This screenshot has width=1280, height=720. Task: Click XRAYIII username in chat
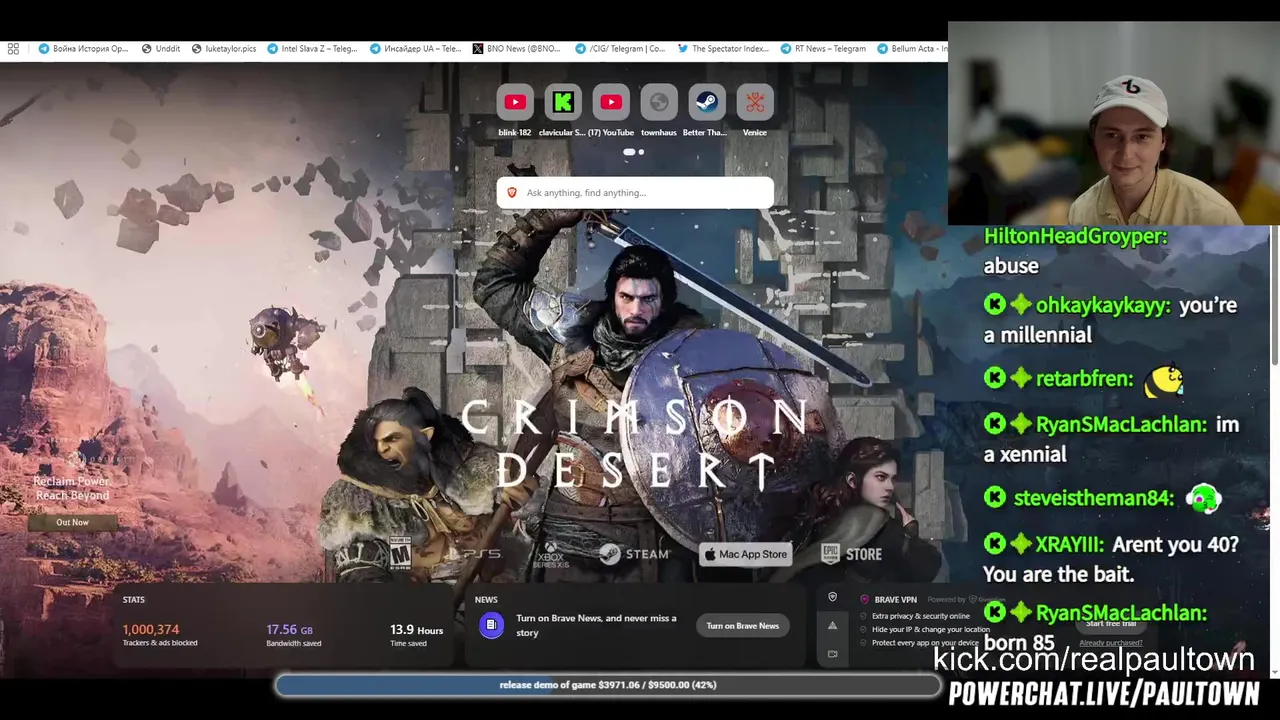pyautogui.click(x=1070, y=544)
